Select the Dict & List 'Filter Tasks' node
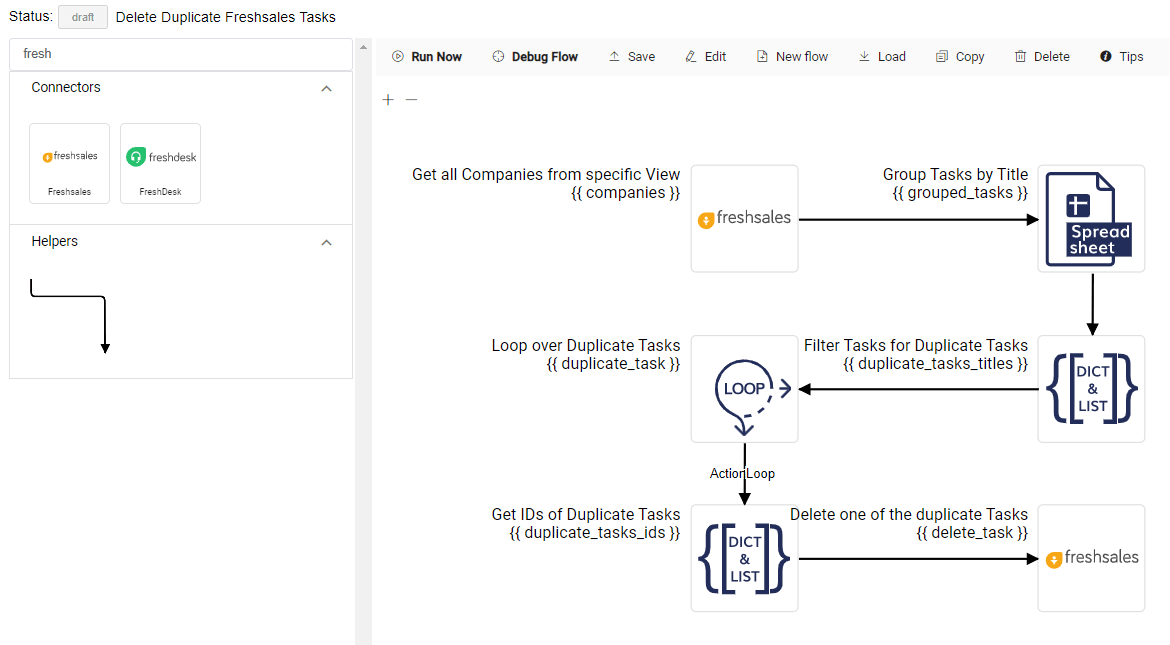This screenshot has width=1170, height=645. coord(1091,389)
